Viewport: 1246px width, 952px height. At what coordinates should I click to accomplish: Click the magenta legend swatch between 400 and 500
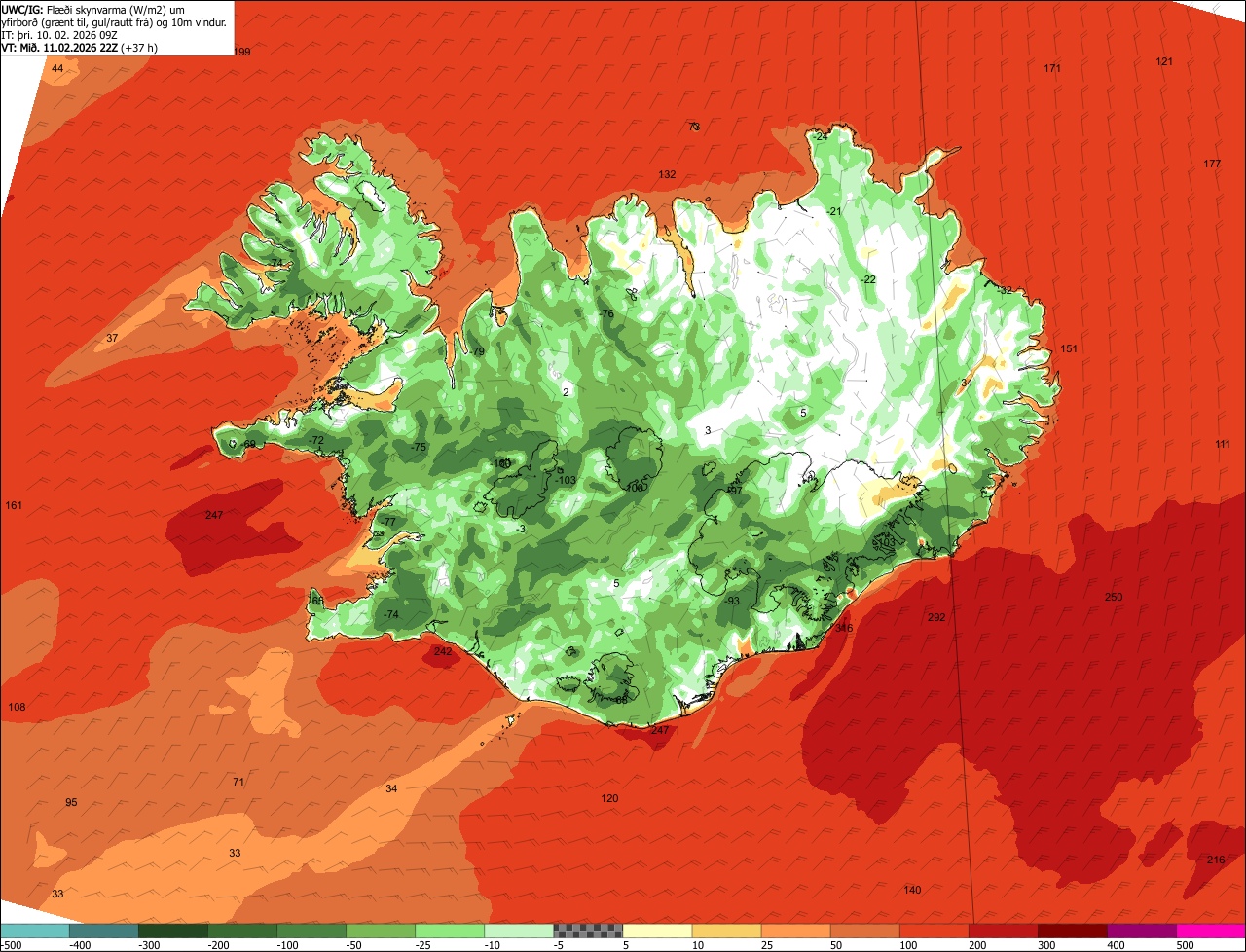1141,931
